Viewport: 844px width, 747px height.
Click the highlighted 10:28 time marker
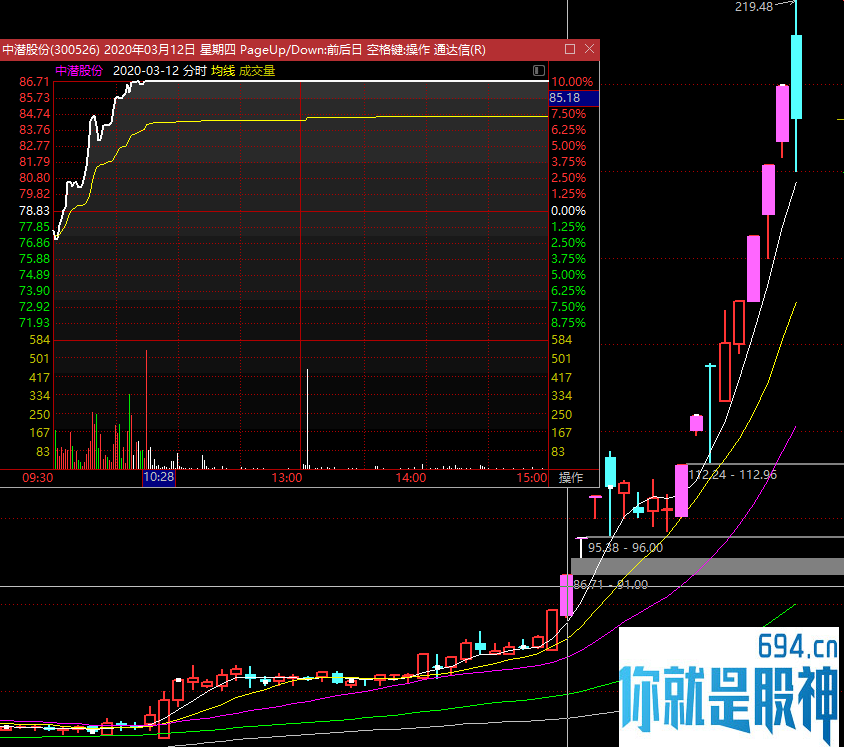click(159, 477)
